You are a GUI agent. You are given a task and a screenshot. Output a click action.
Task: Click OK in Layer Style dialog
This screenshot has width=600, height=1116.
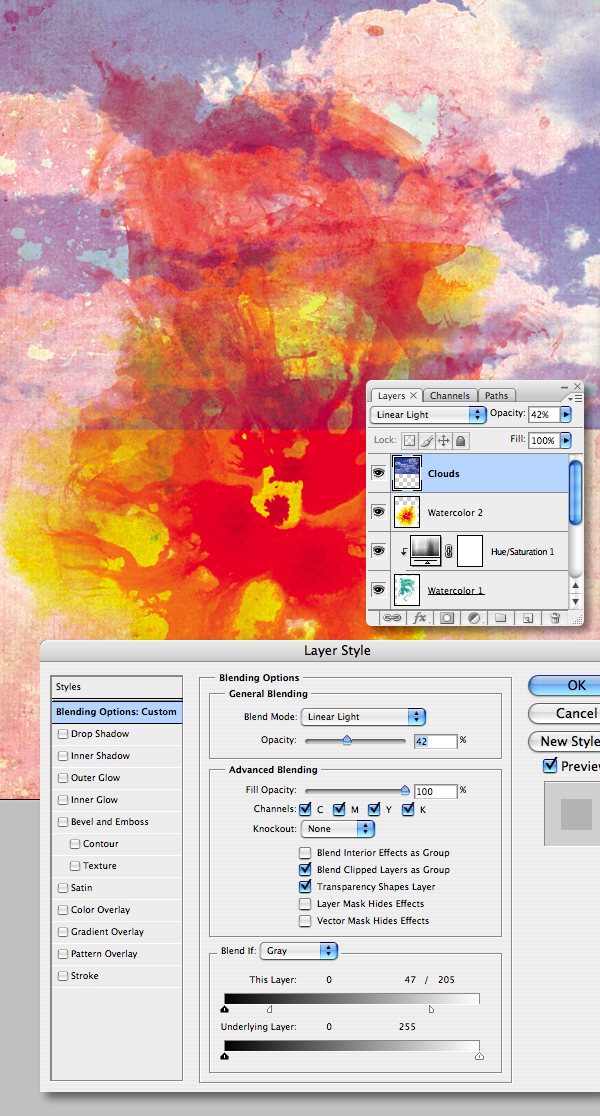pyautogui.click(x=566, y=685)
